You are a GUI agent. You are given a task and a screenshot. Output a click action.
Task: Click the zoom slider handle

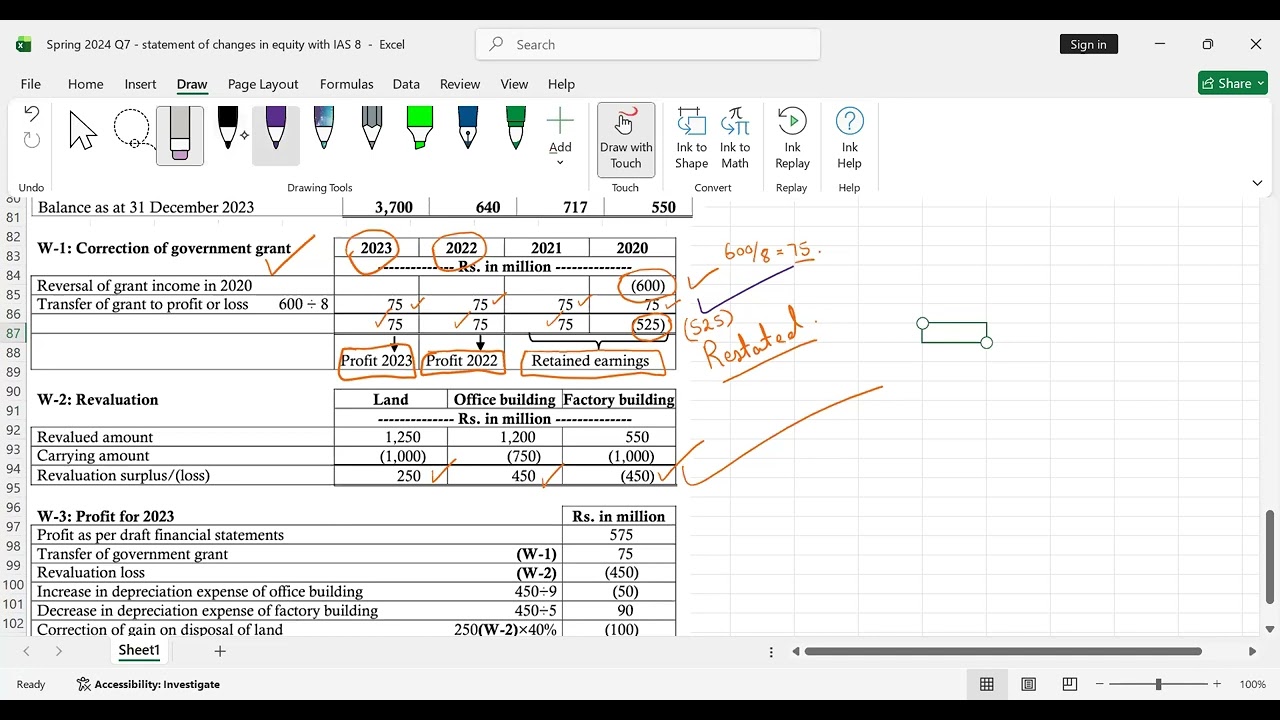click(1158, 684)
